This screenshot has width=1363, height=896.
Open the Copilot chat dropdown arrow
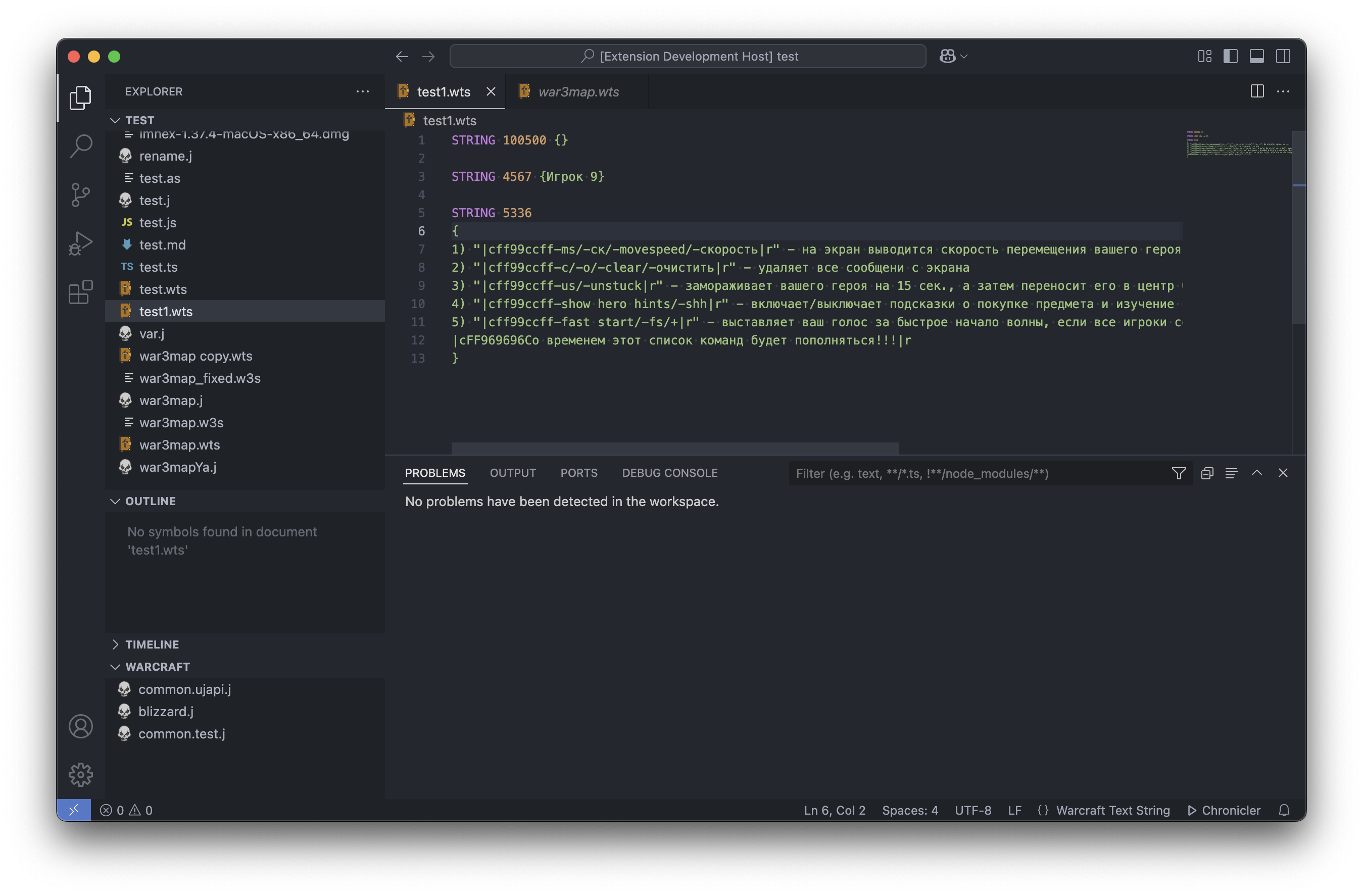964,56
